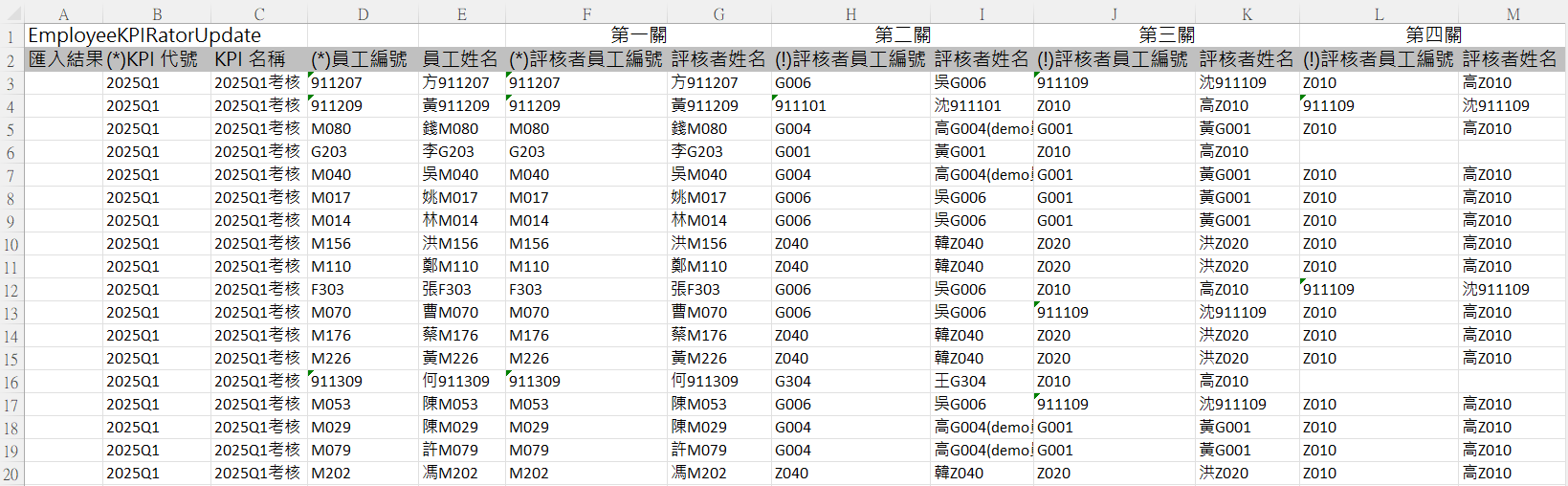This screenshot has height=486, width=1568.
Task: Click employee ID F303 in column D
Action: pyautogui.click(x=328, y=290)
